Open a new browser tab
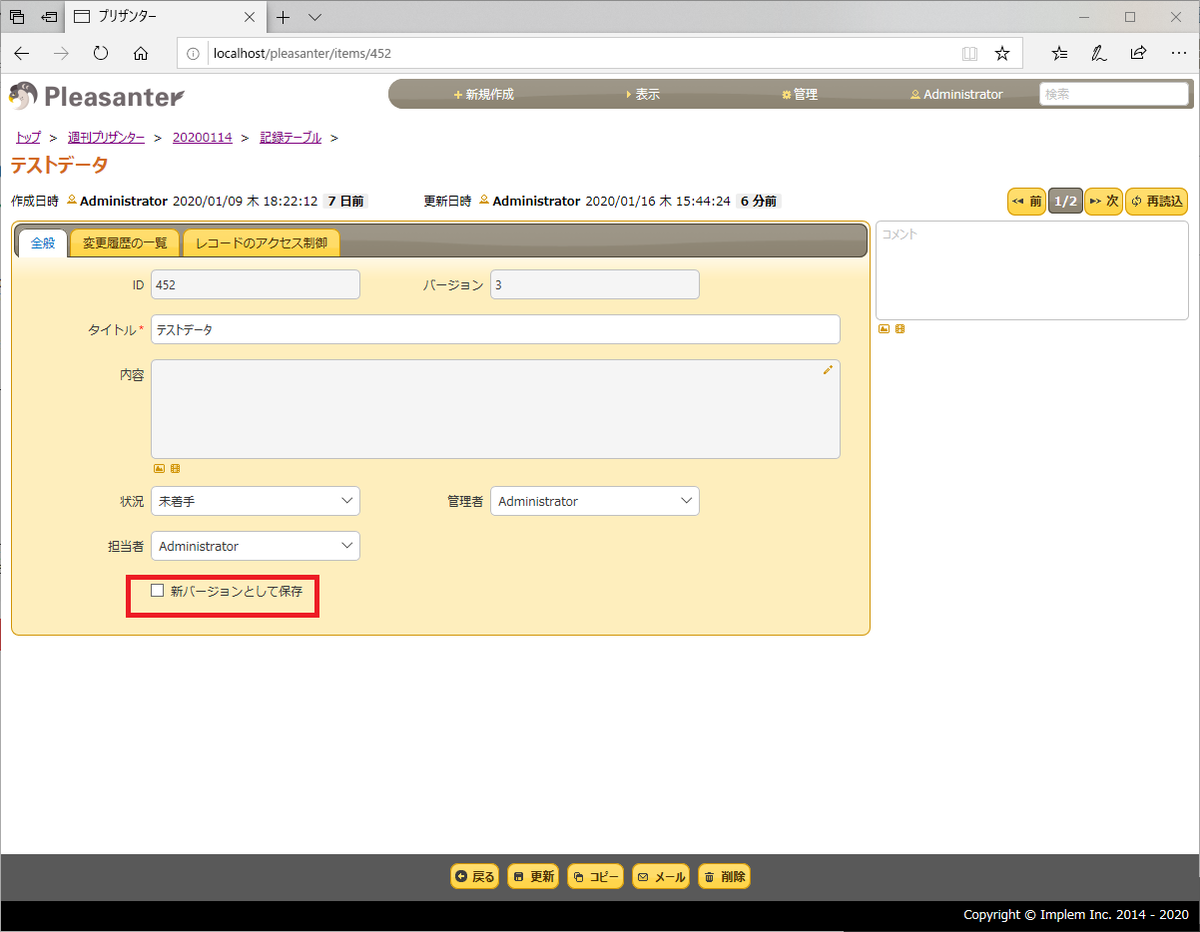Screen dimensions: 1200x932 pos(283,17)
